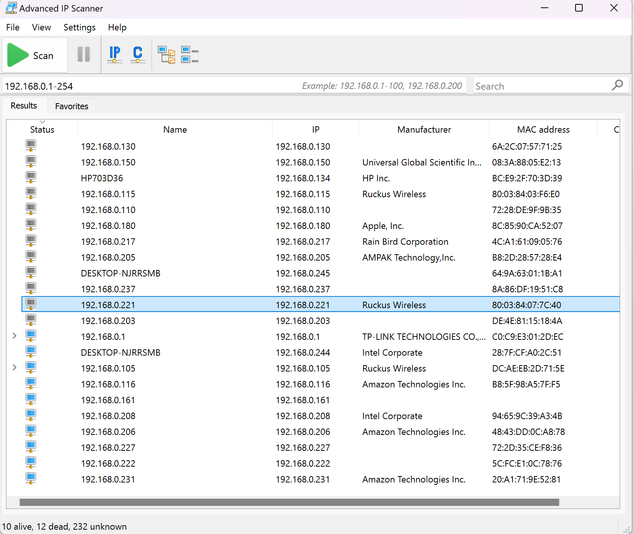Start network scan with Scan button
The width and height of the screenshot is (634, 534).
pos(31,55)
